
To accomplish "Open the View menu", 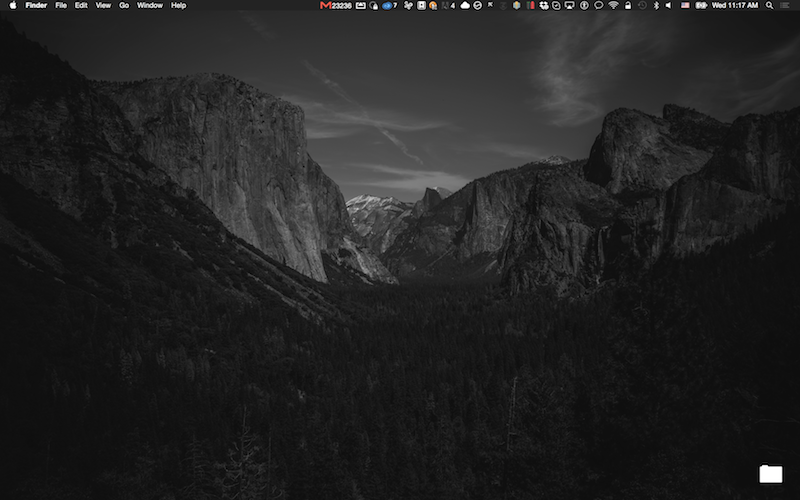I will (x=103, y=5).
